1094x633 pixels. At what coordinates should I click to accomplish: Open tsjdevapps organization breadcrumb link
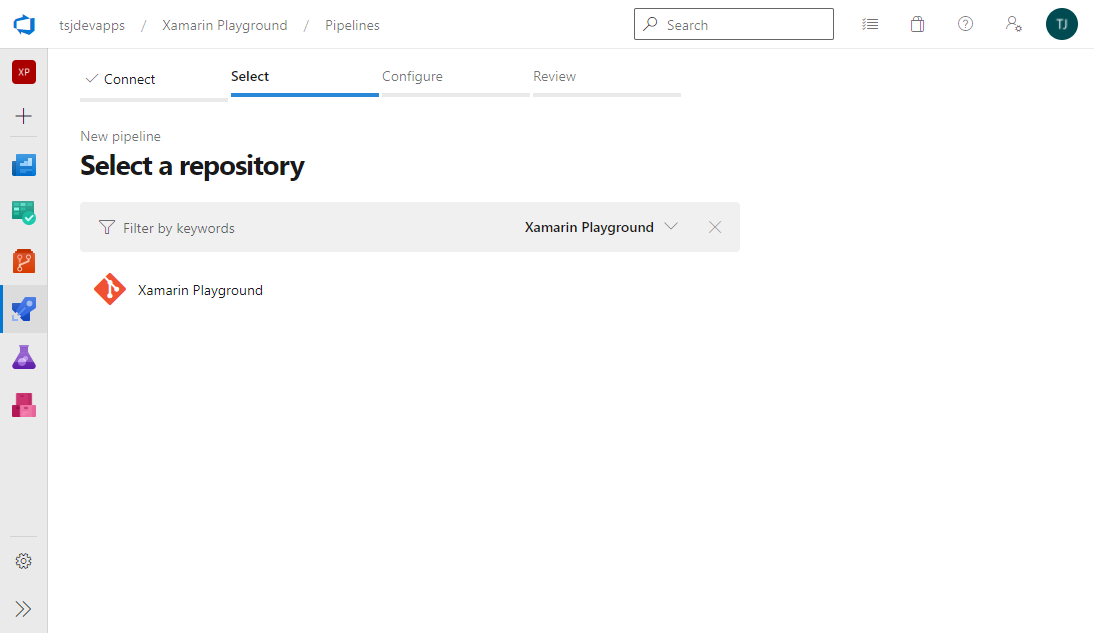pyautogui.click(x=92, y=25)
